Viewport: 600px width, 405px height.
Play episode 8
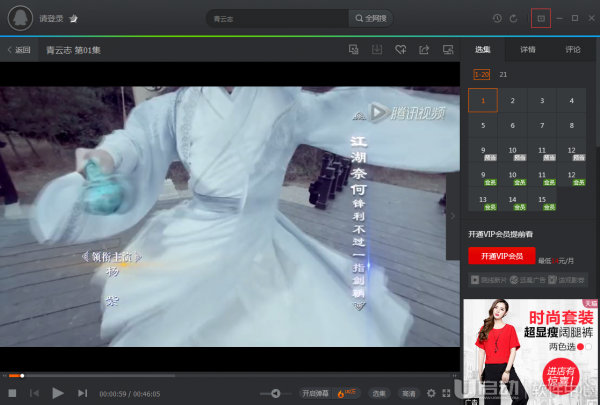tap(571, 125)
